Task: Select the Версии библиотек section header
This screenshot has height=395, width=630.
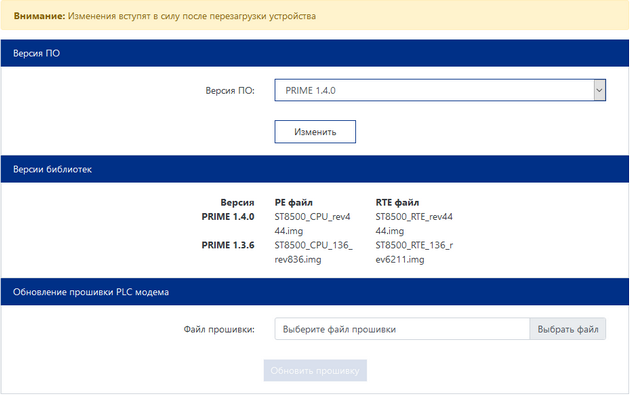Action: pos(315,169)
